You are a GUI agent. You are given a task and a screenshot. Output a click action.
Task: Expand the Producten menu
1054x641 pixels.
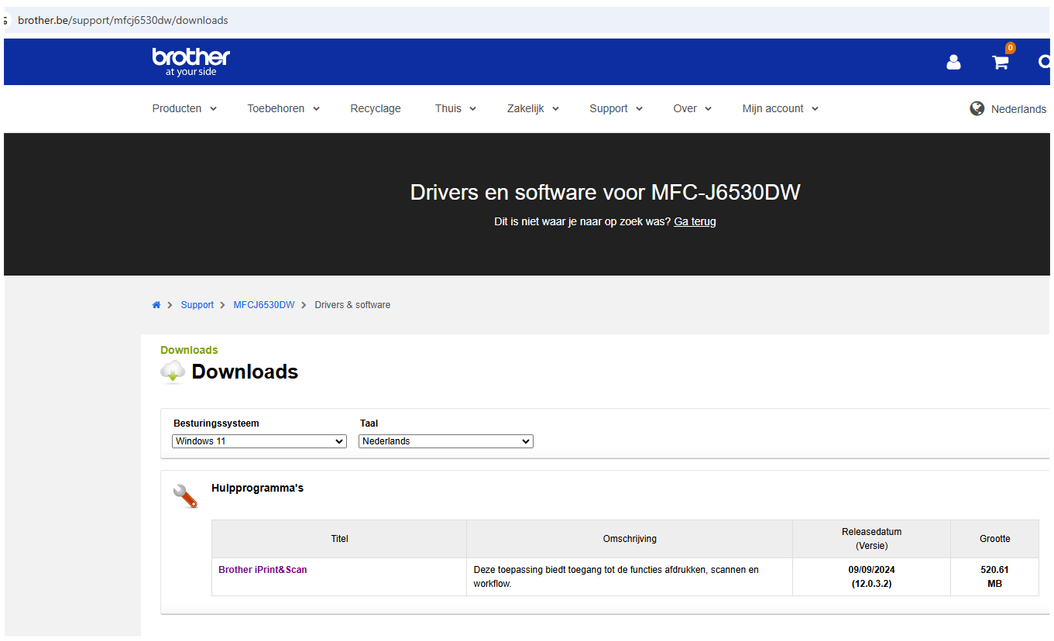[x=184, y=108]
